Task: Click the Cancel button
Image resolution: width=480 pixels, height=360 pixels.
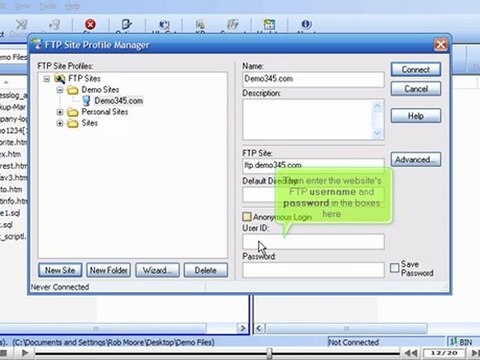Action: (x=416, y=89)
